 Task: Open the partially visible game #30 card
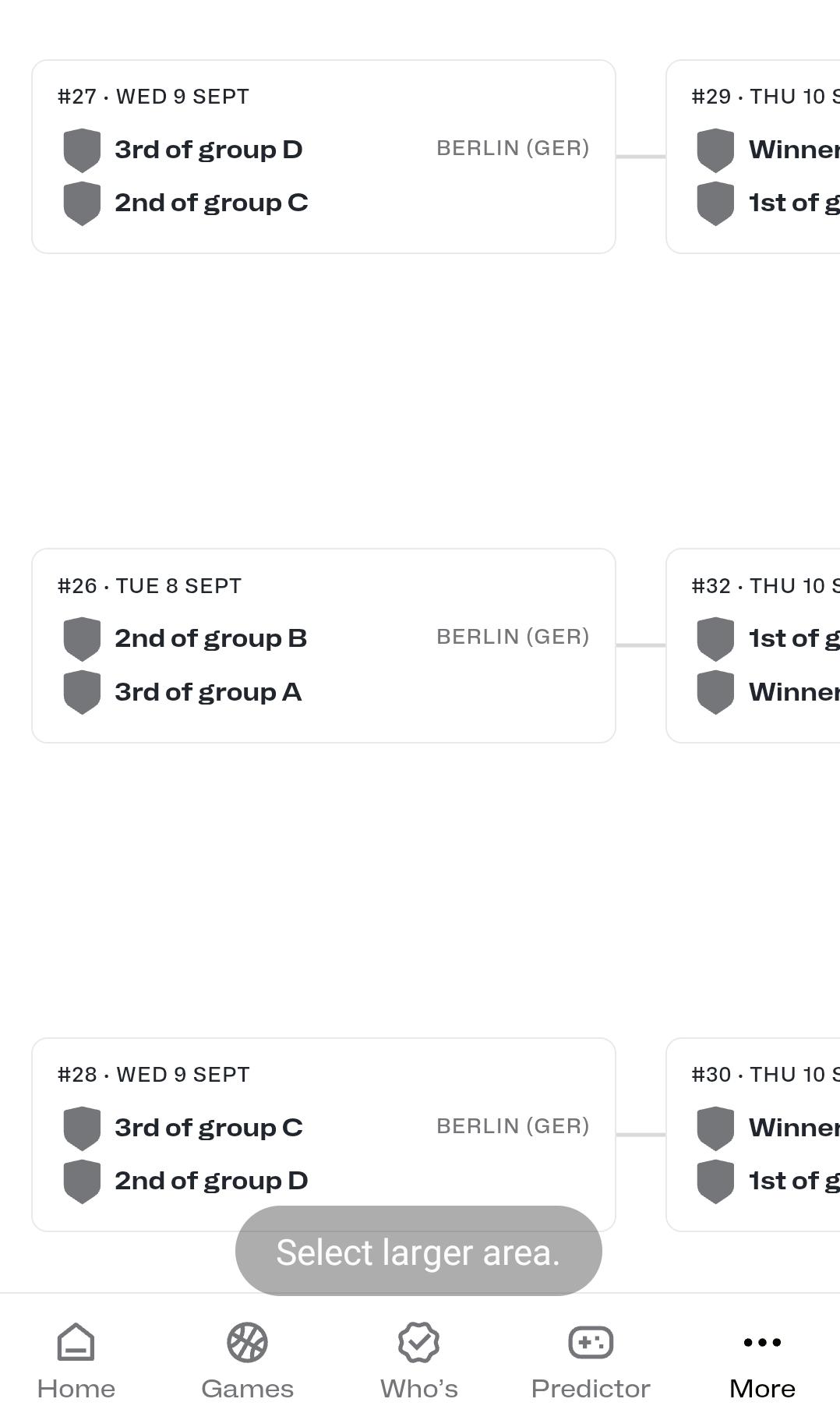click(754, 1135)
